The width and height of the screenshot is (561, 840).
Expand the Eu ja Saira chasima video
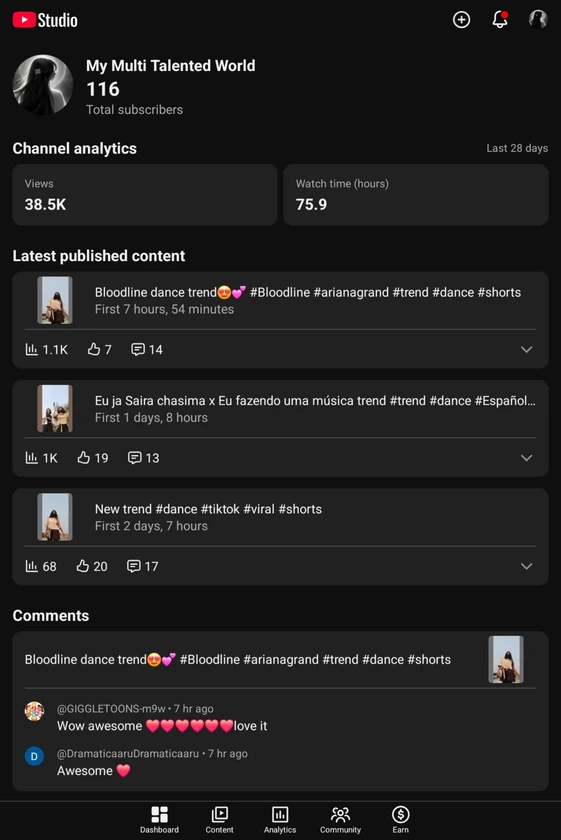pyautogui.click(x=526, y=458)
